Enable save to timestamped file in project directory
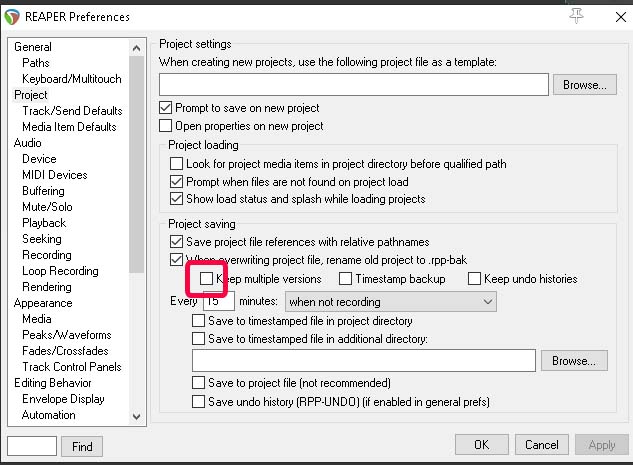The image size is (633, 465). click(x=198, y=320)
